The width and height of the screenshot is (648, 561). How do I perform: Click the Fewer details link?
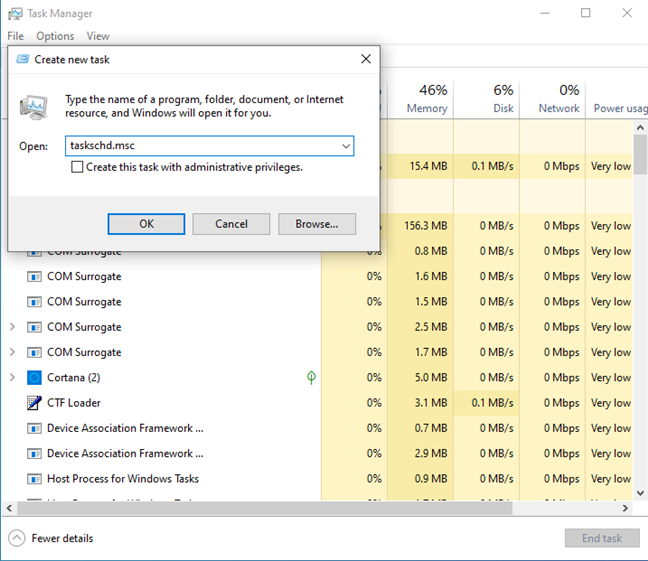[x=62, y=538]
